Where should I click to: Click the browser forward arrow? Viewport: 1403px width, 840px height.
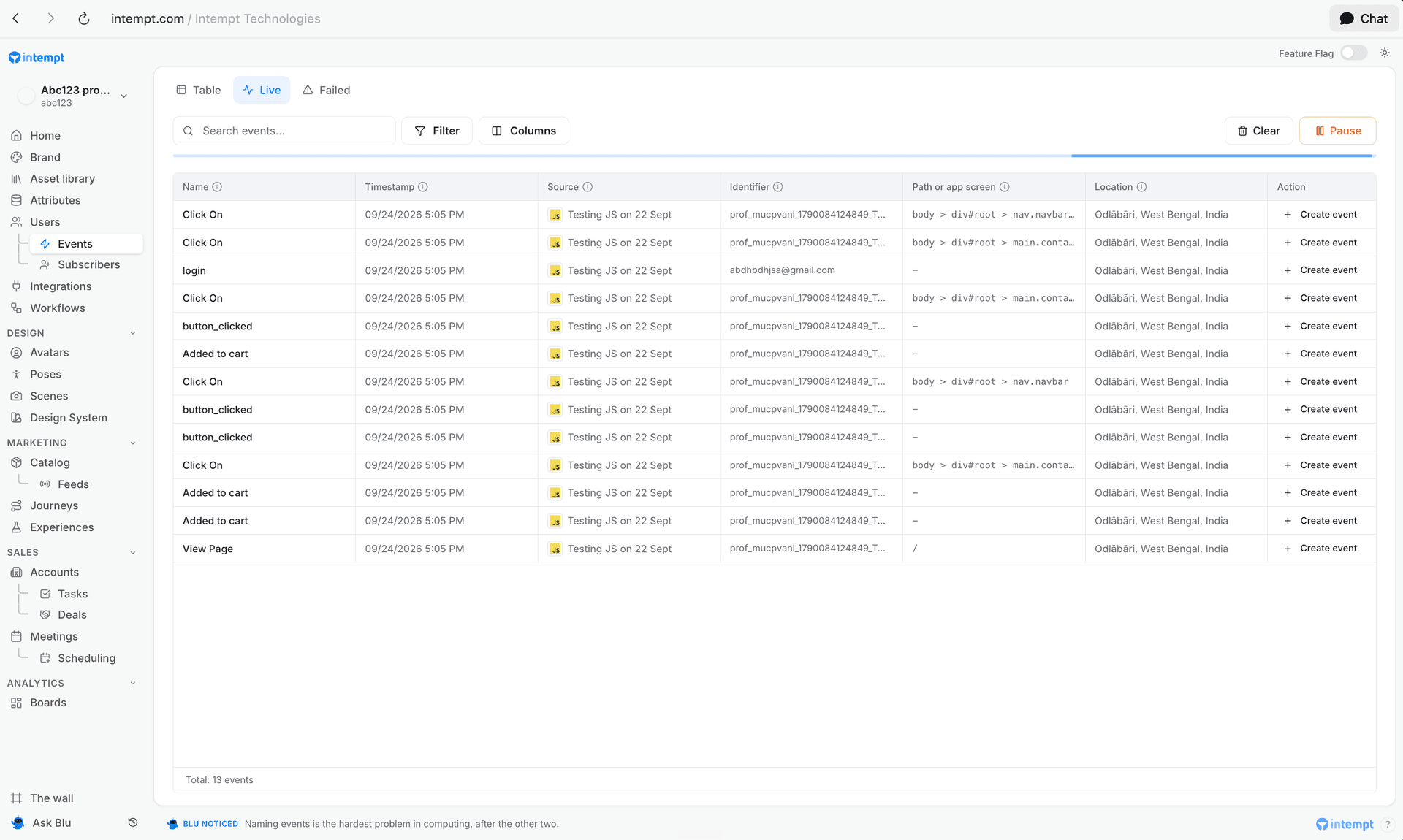tap(50, 18)
